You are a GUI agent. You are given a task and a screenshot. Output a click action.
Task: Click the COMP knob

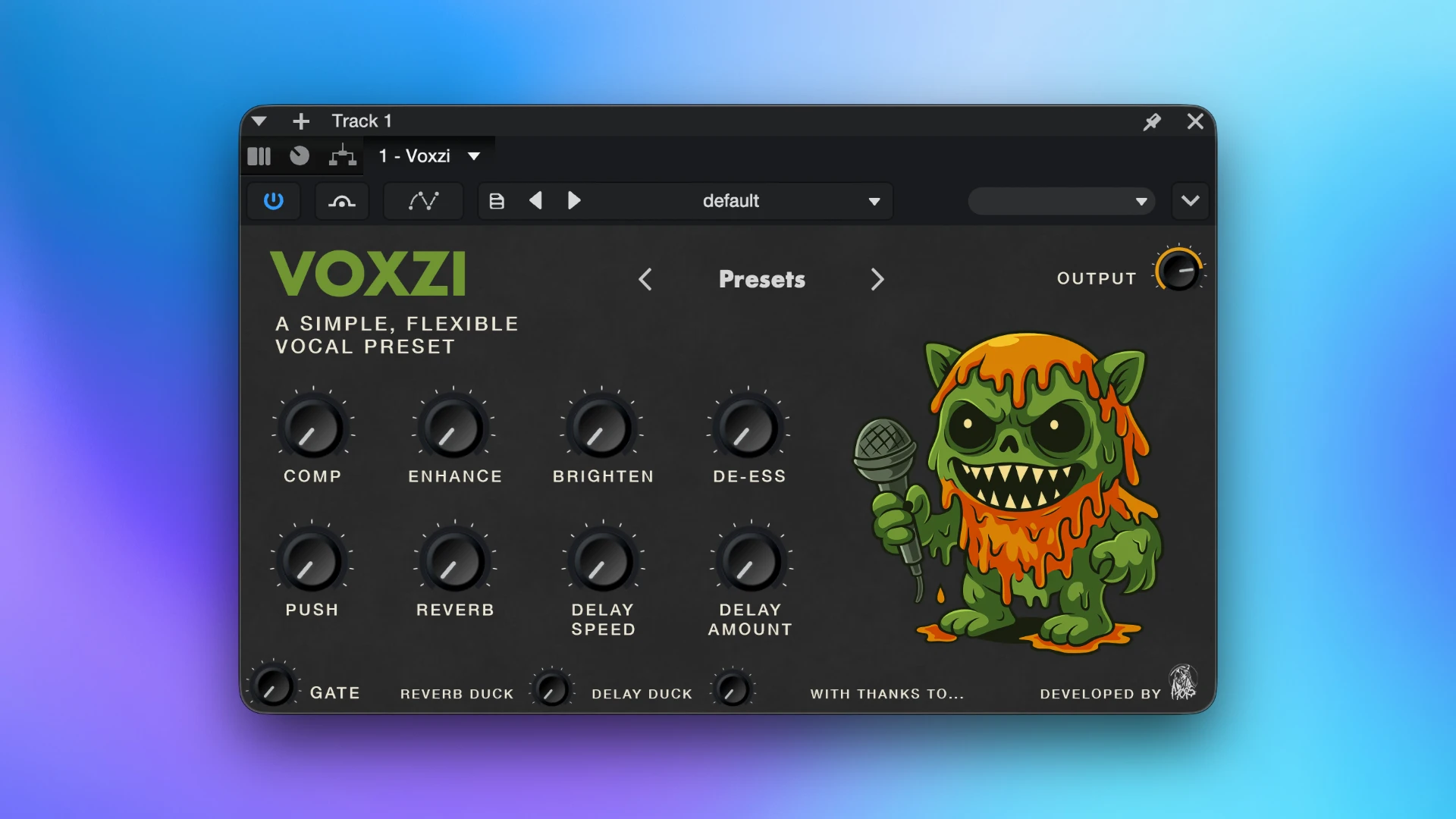(x=312, y=428)
